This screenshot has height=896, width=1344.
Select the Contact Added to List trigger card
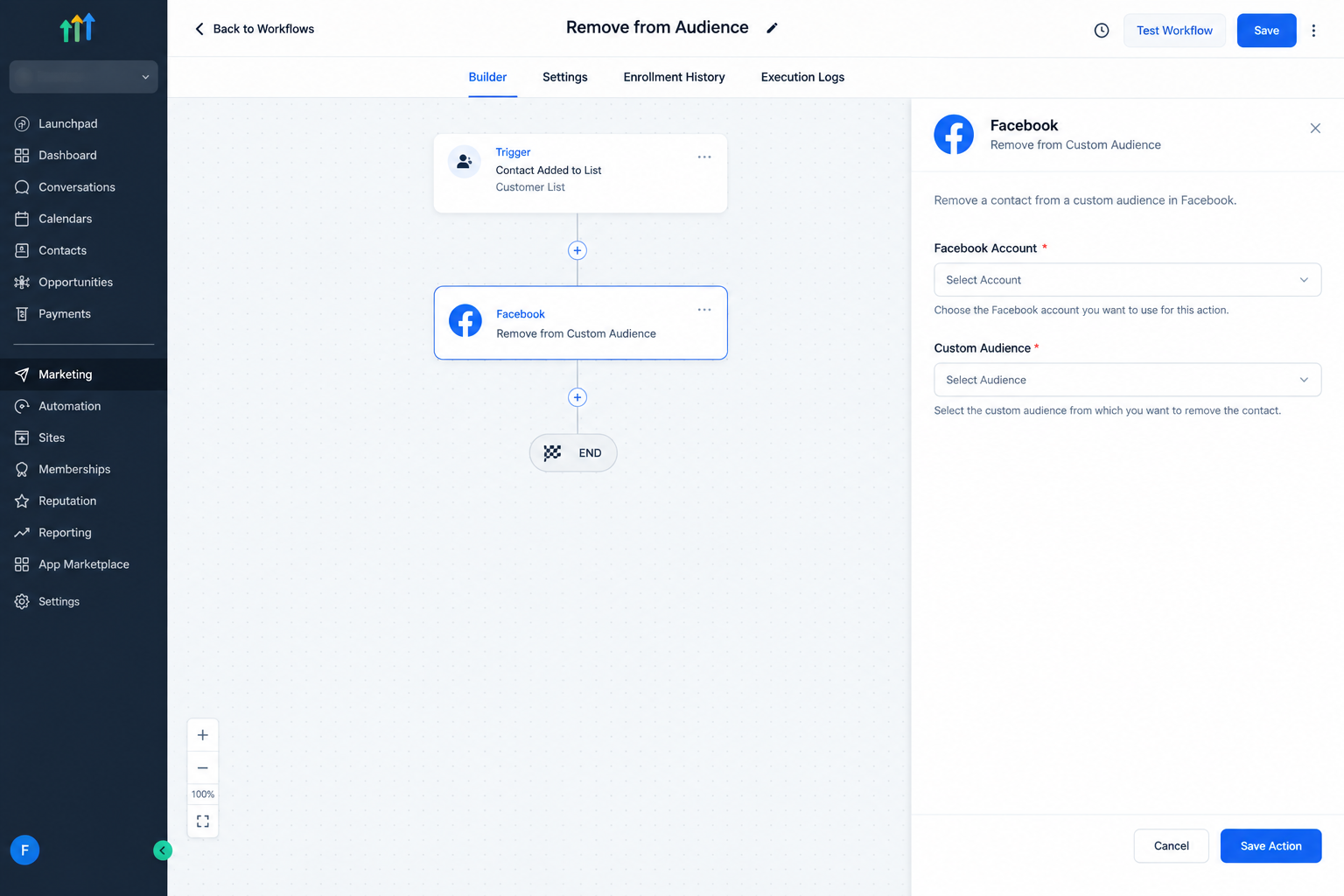coord(580,172)
